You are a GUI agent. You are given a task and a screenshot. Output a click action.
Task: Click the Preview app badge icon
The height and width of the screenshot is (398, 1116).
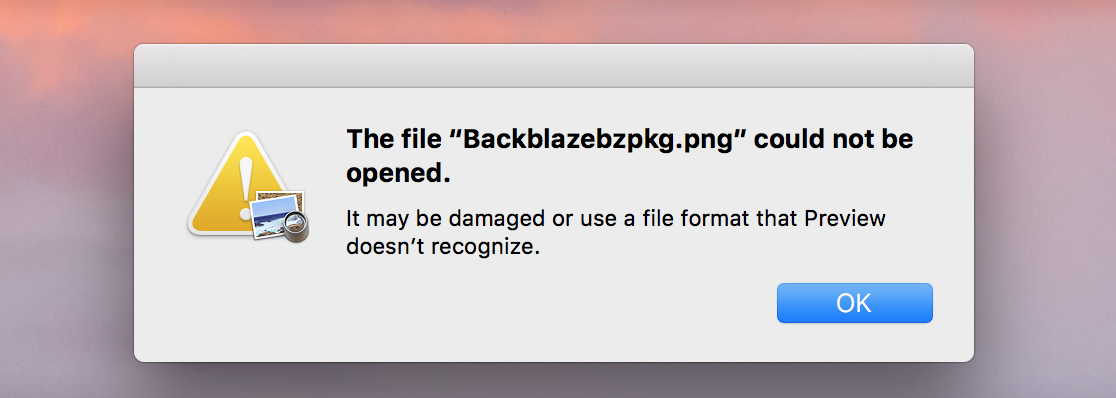(280, 216)
